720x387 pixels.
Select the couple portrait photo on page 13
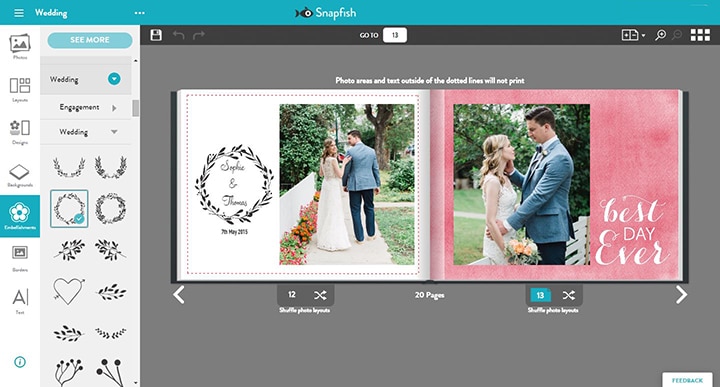[x=522, y=185]
